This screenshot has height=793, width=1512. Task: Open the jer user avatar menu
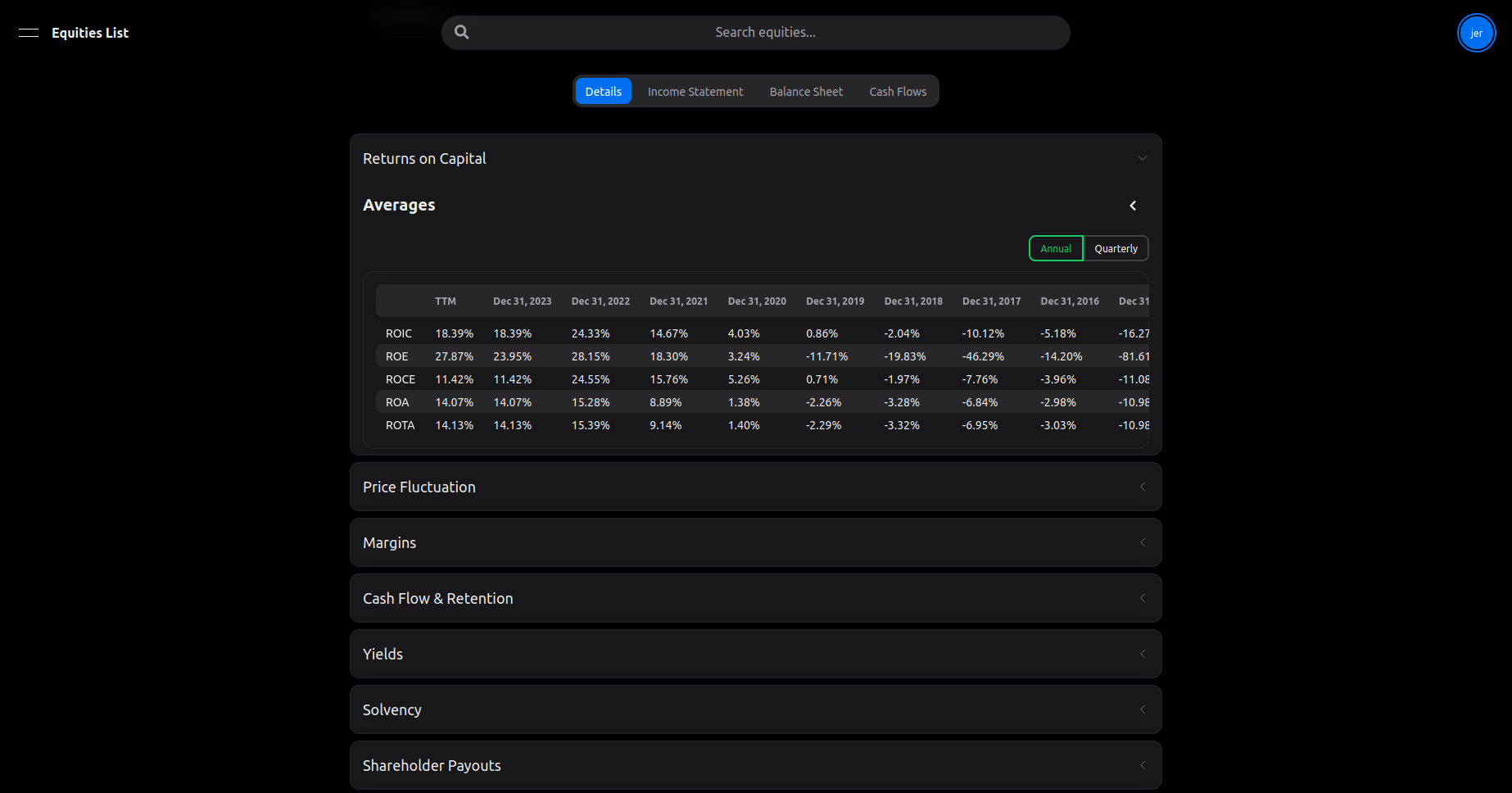pos(1476,34)
